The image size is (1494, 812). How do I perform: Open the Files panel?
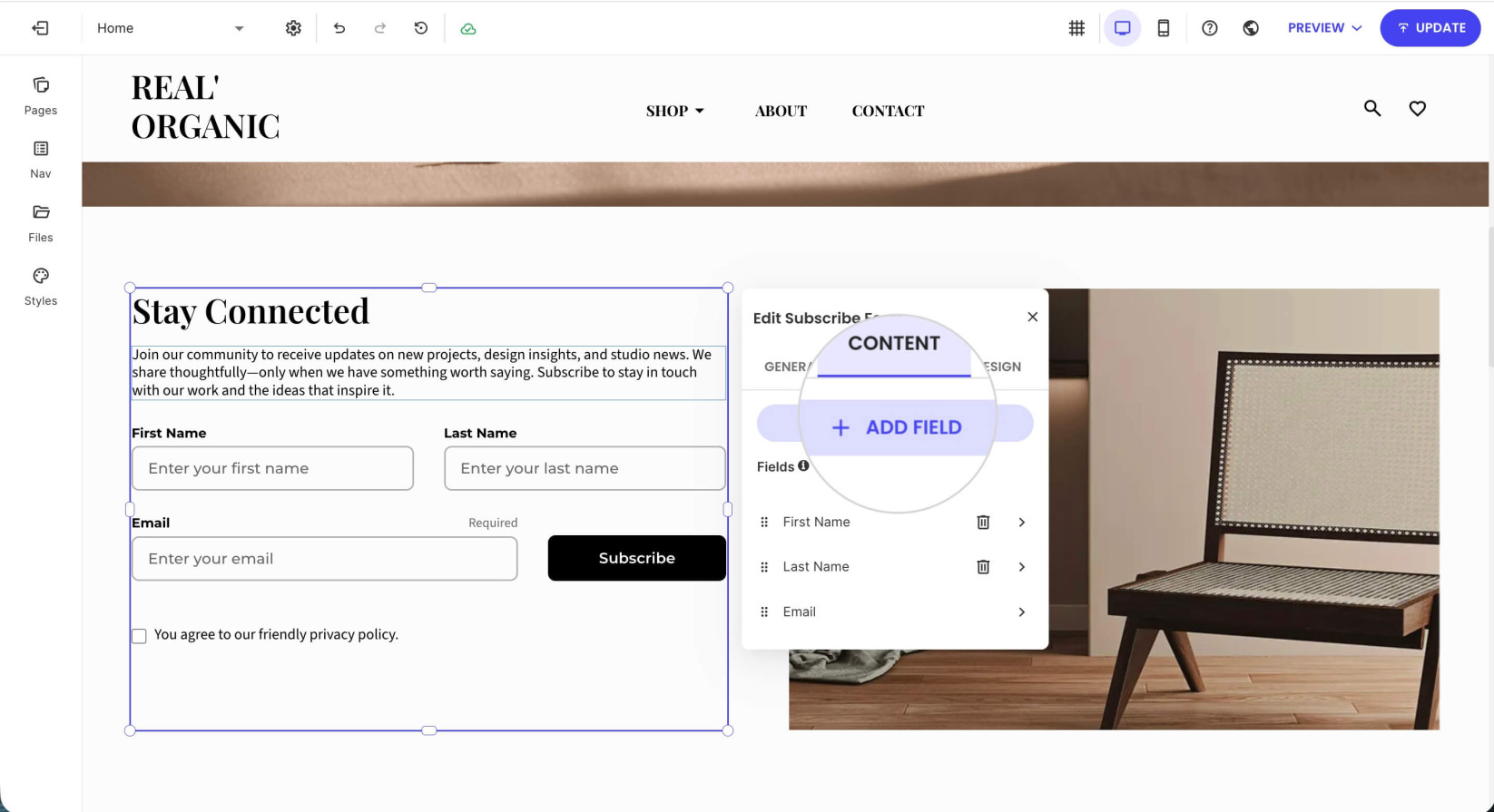[41, 223]
